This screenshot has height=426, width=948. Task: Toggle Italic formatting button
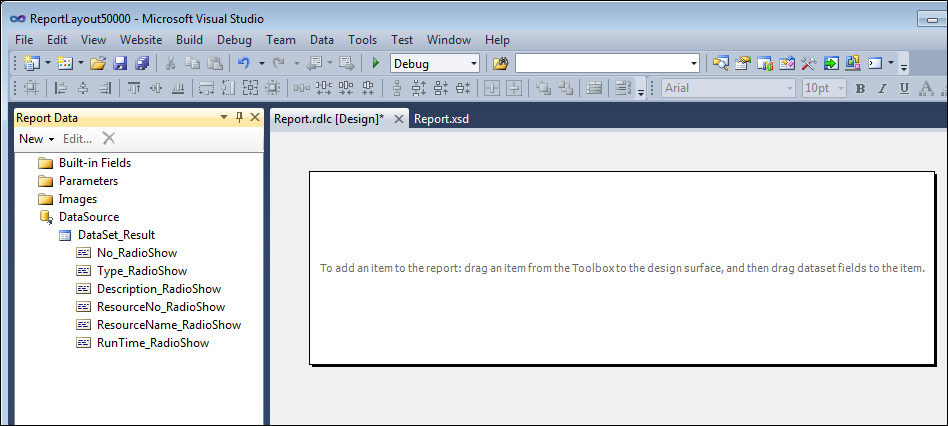(x=882, y=88)
